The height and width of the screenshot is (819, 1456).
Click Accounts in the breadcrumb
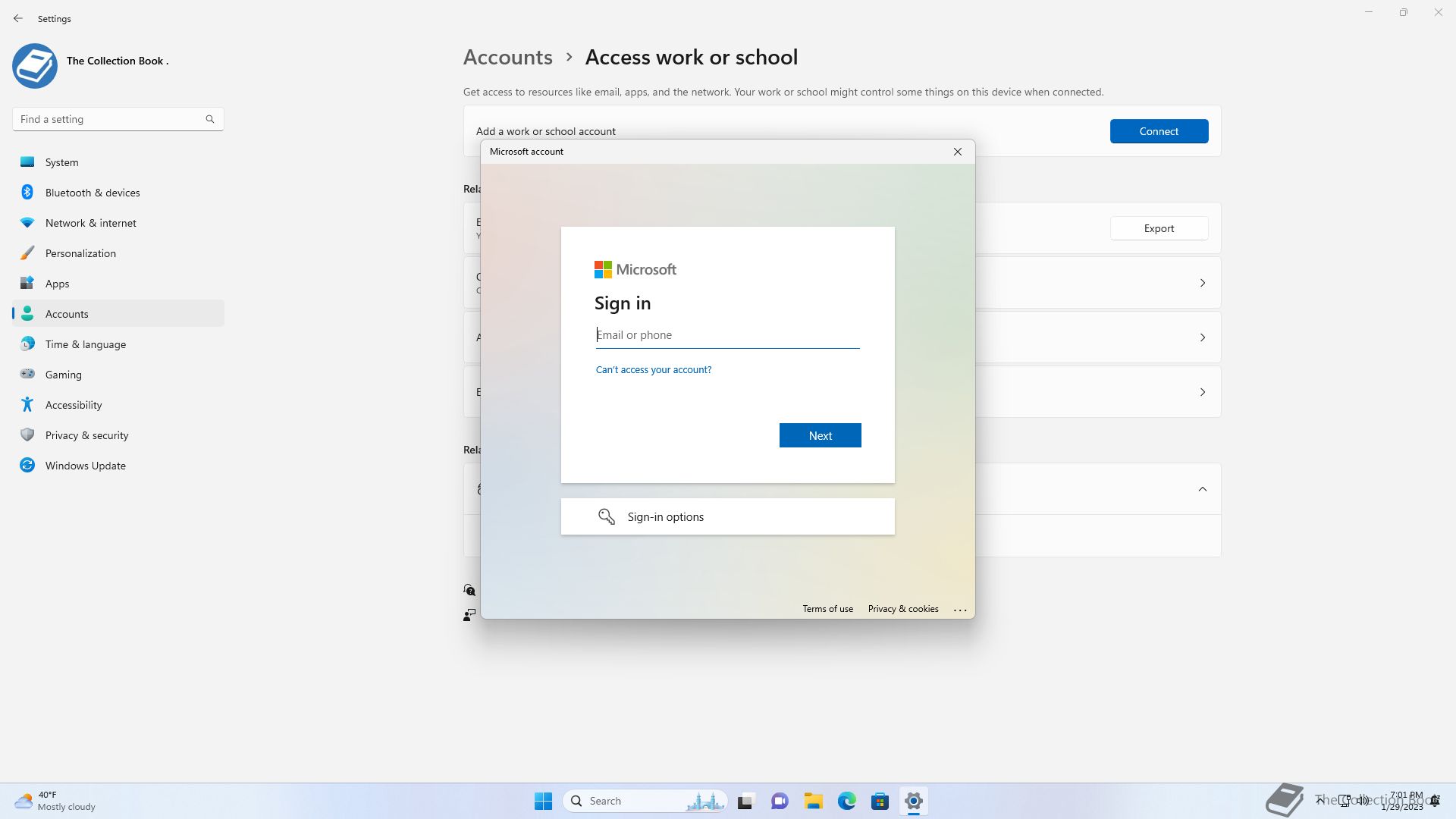coord(507,57)
